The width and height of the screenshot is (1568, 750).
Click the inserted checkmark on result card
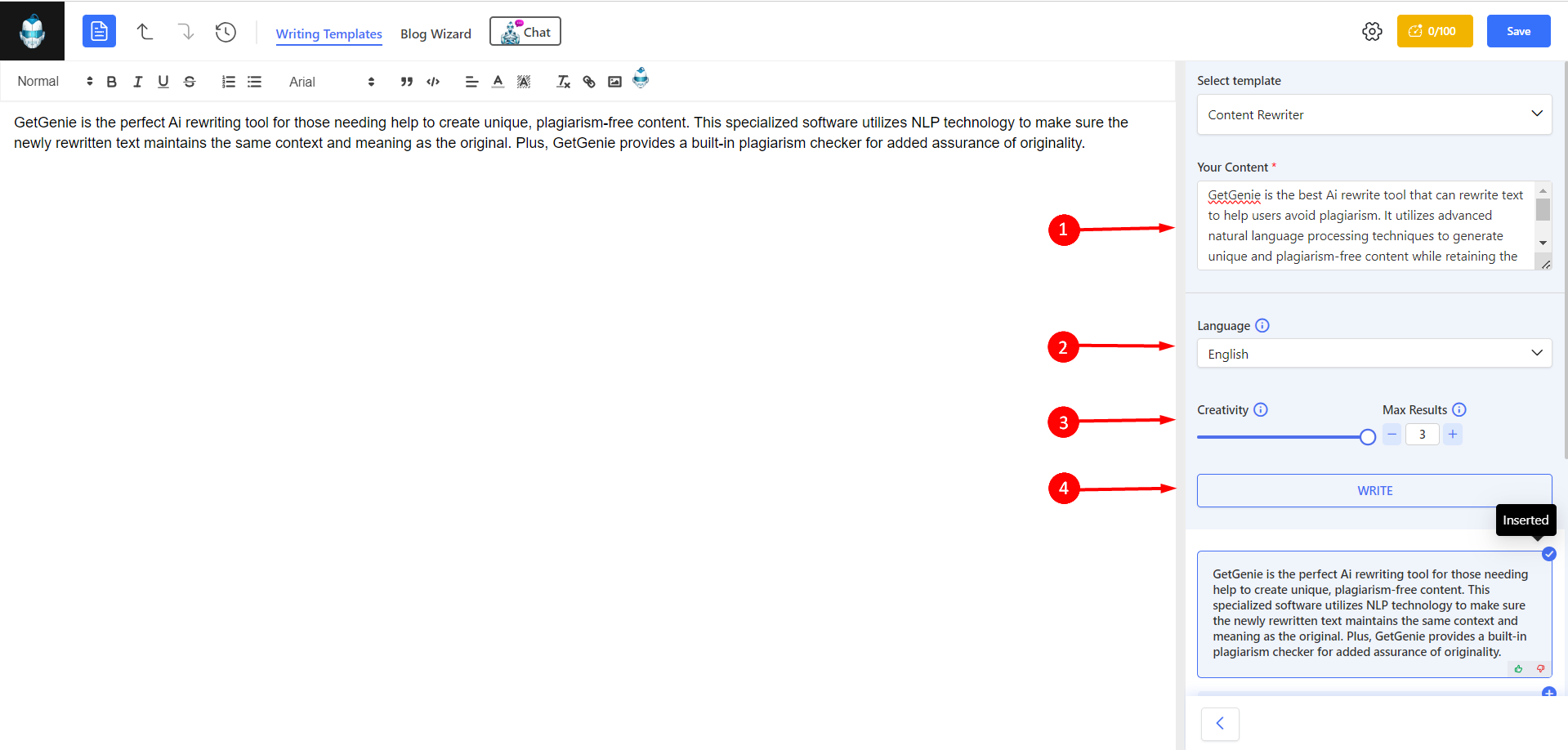(1548, 554)
